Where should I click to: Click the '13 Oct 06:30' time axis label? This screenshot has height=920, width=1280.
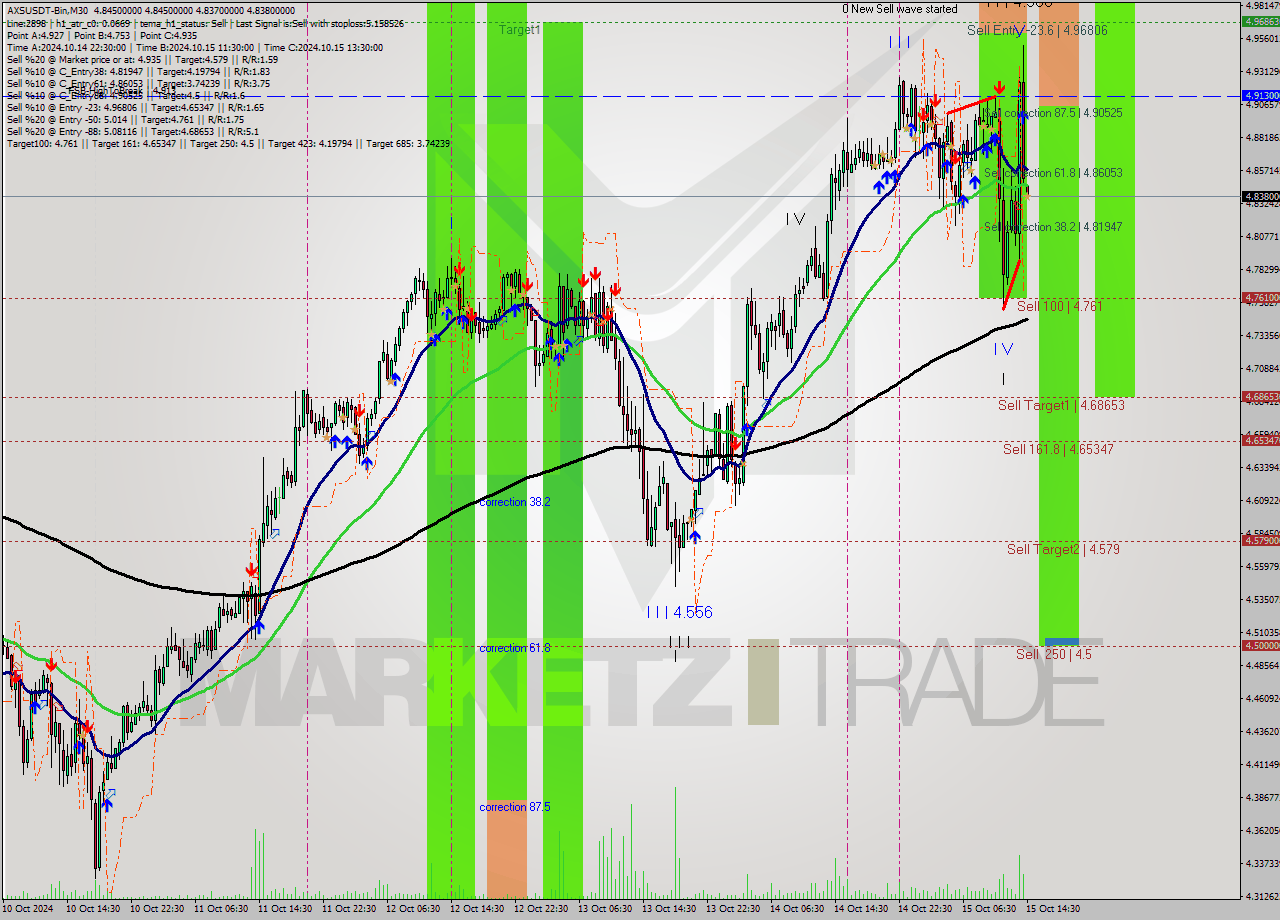(x=605, y=909)
